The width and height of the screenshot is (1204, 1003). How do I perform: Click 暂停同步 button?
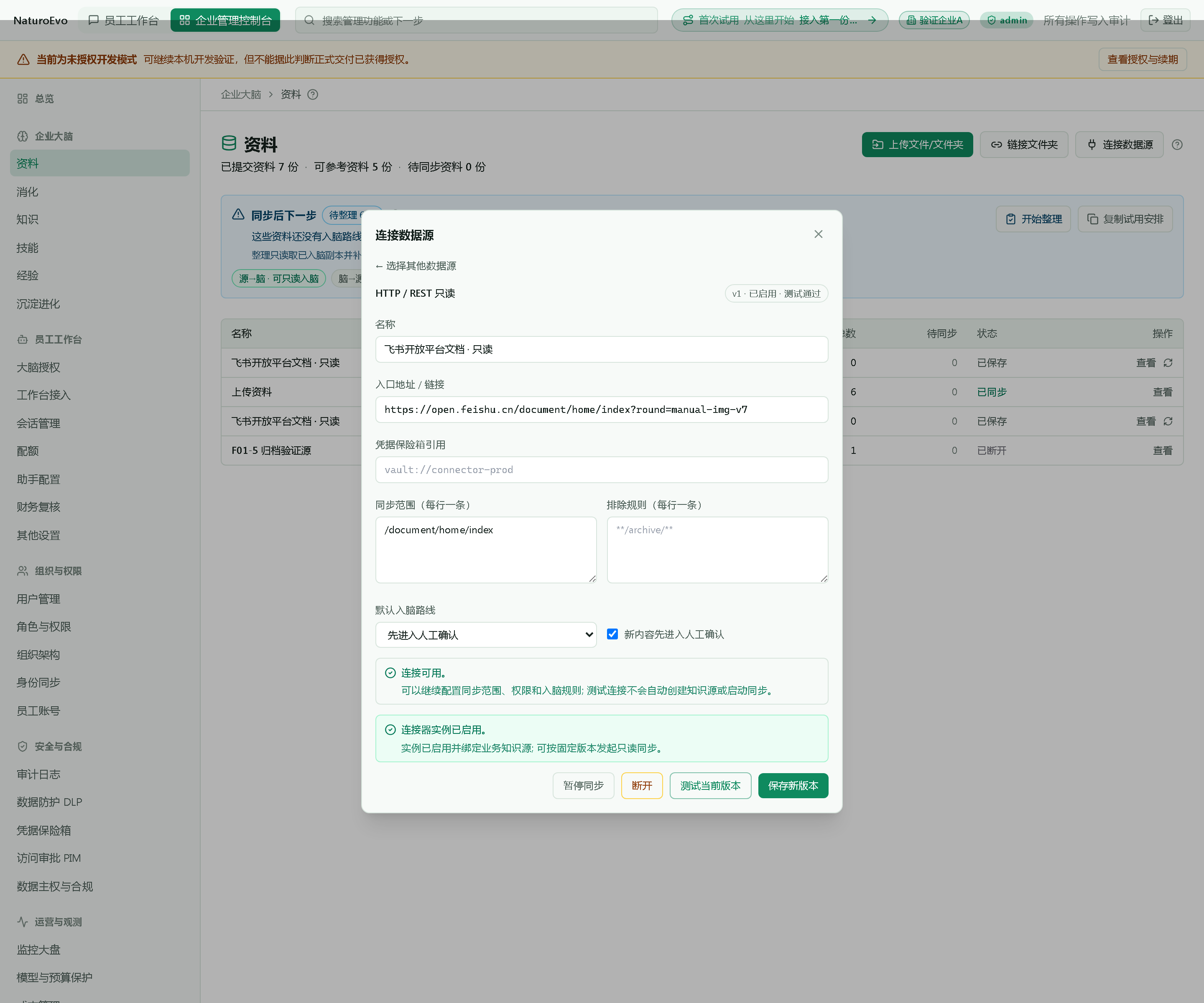pos(583,786)
